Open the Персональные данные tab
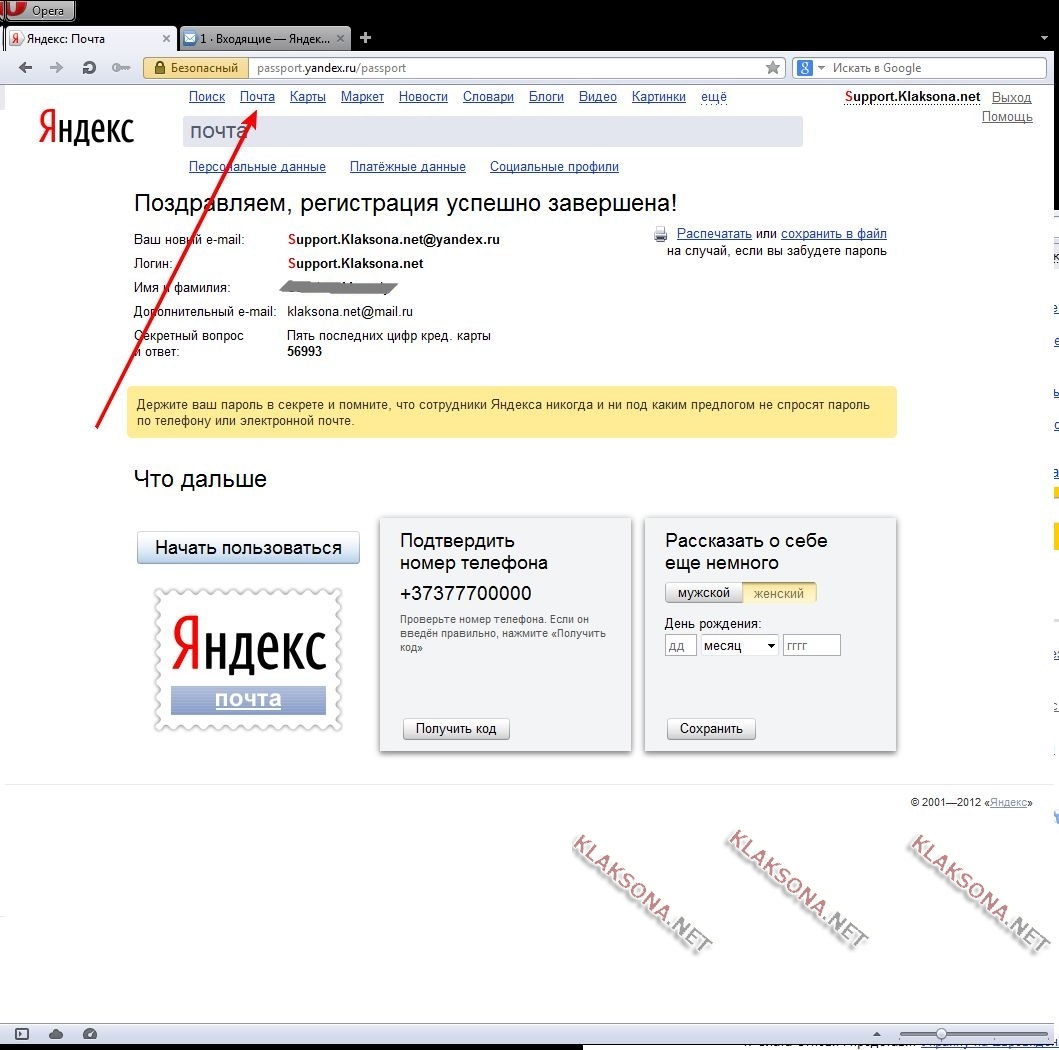 pyautogui.click(x=257, y=167)
